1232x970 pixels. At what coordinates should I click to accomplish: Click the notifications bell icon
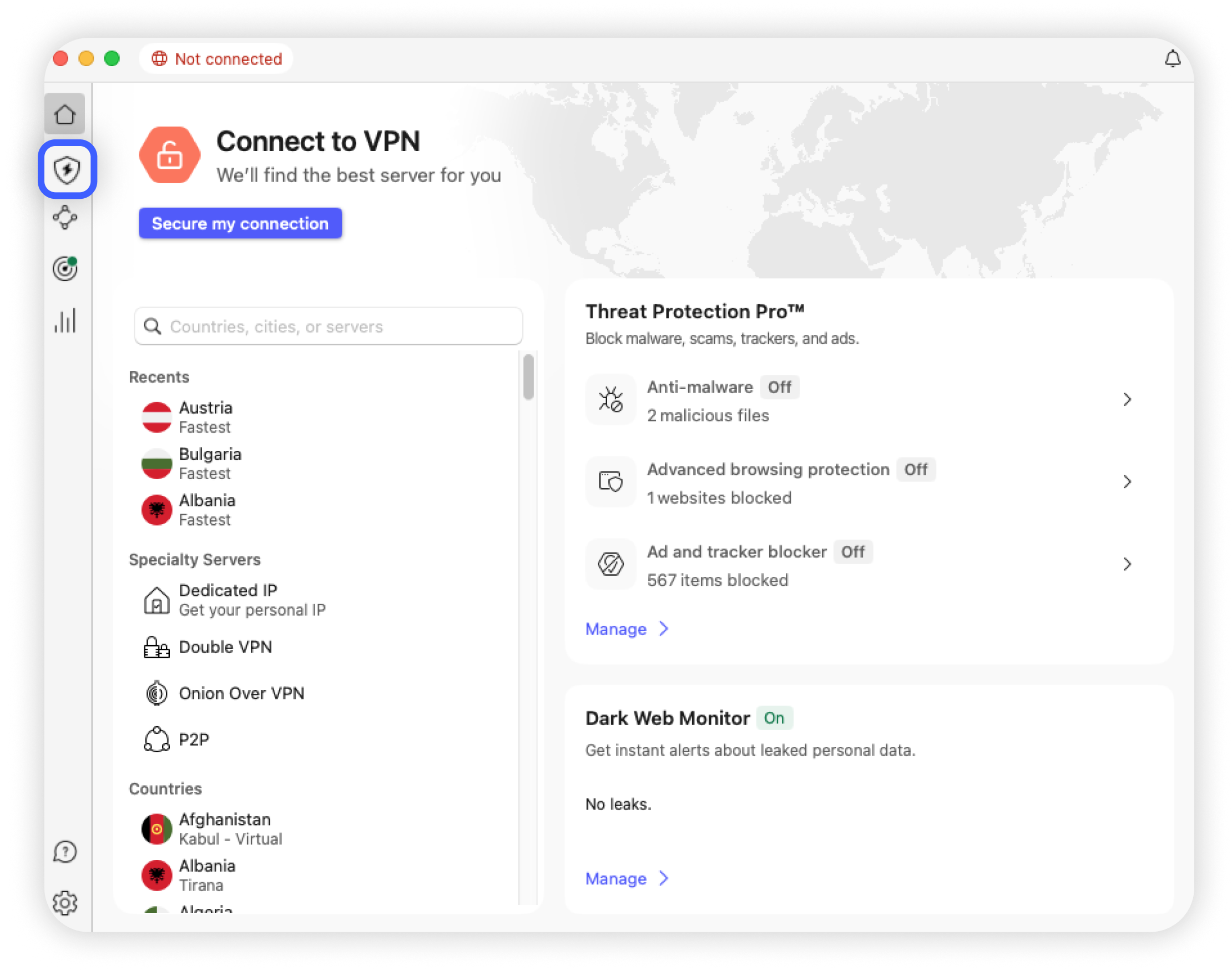(x=1173, y=58)
